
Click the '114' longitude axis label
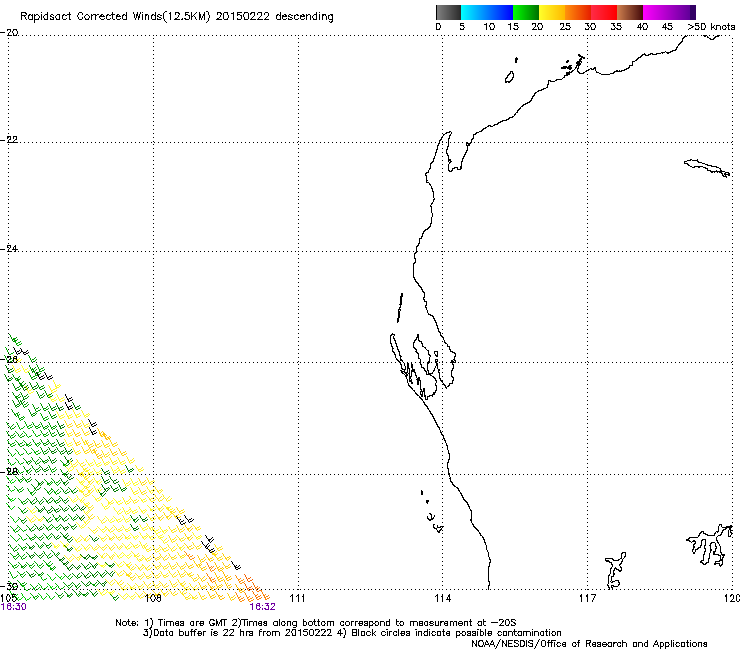point(442,599)
